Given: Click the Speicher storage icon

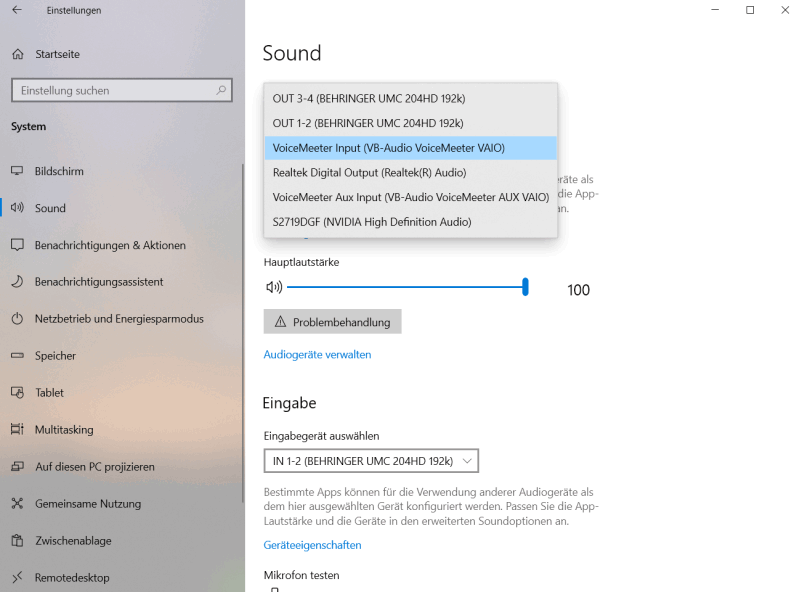Looking at the screenshot, I should pos(17,356).
